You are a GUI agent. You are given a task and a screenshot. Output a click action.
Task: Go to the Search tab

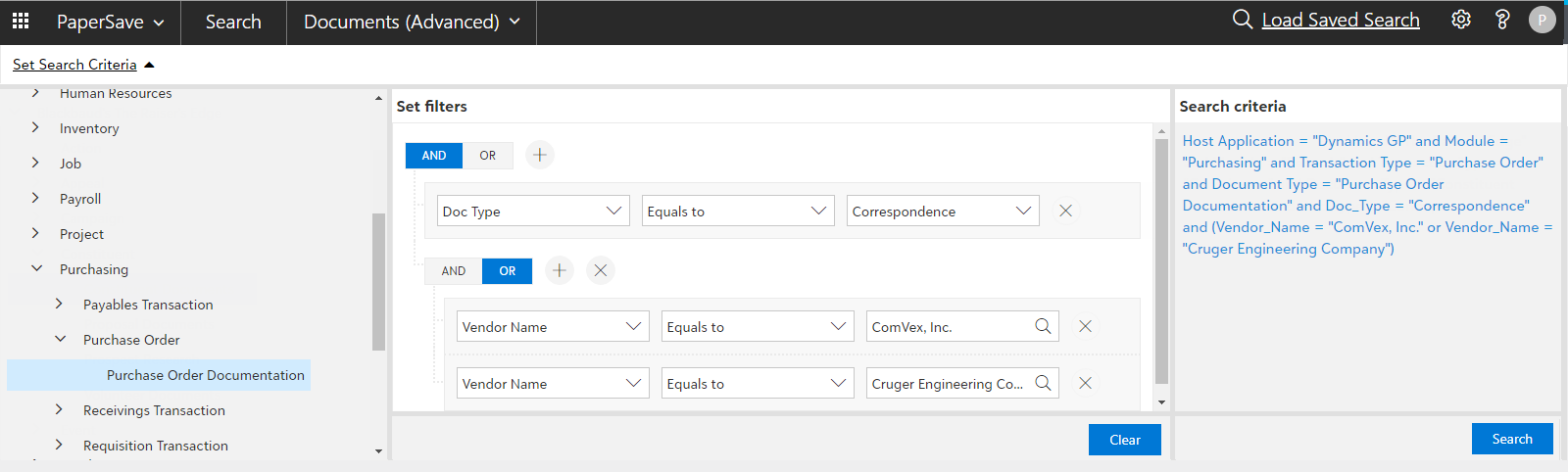(233, 22)
